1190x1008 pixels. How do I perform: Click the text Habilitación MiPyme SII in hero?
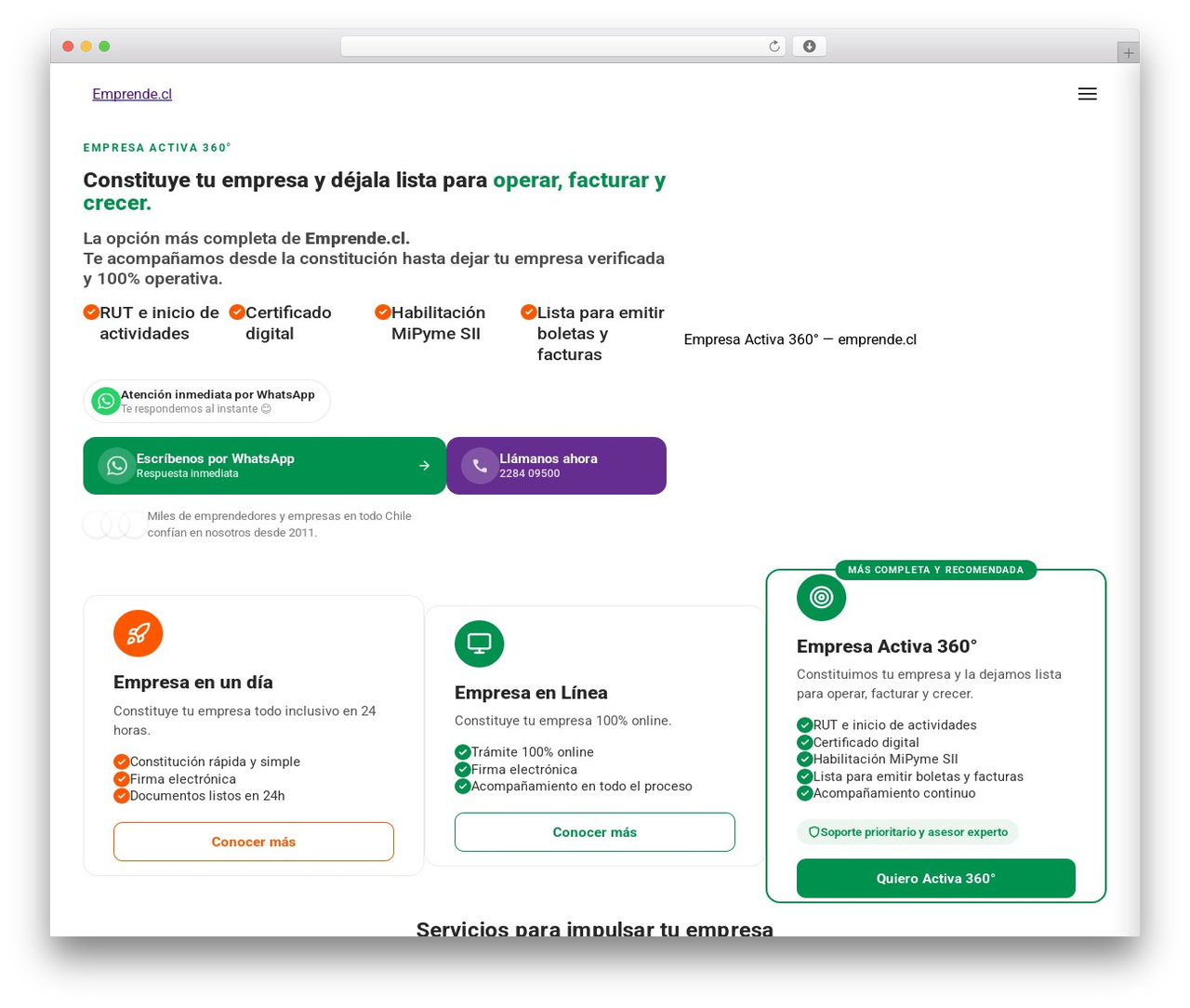[438, 323]
